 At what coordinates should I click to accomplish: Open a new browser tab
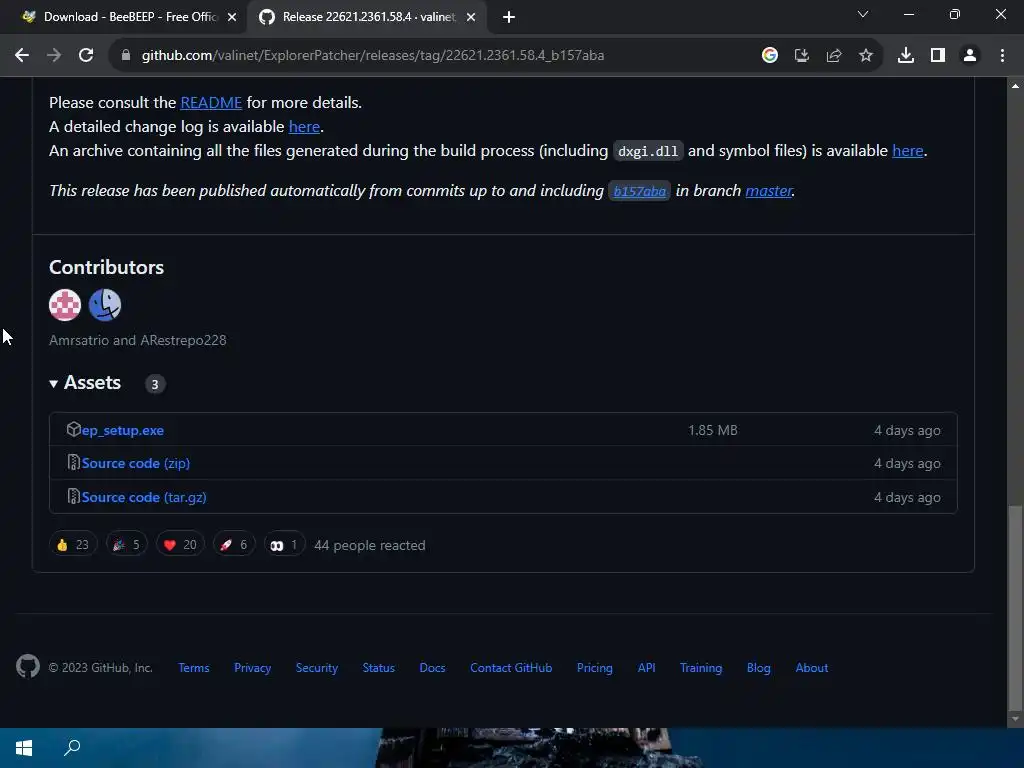[x=509, y=18]
